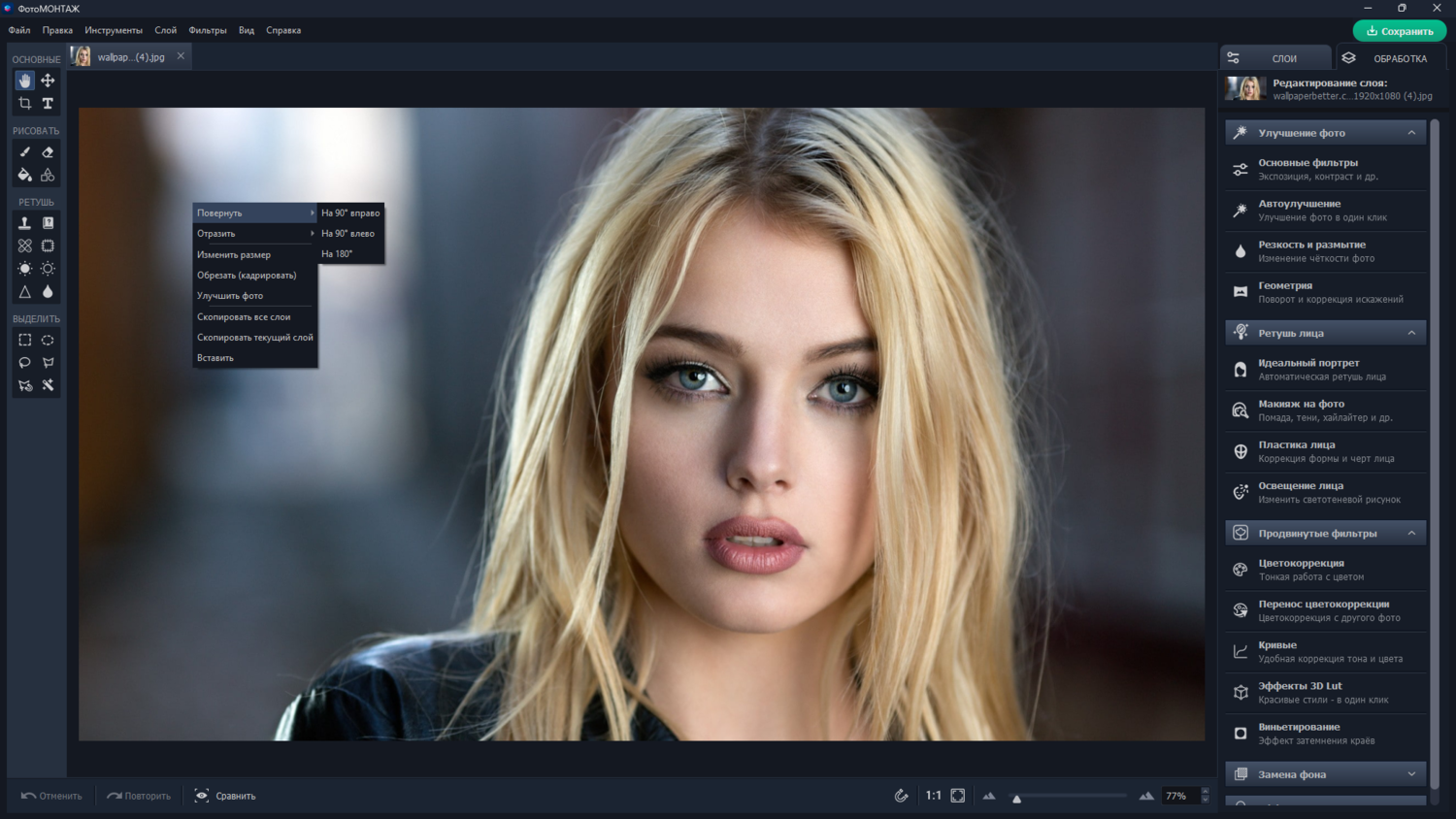
Task: Choose the Paint Bucket fill tool
Action: point(25,175)
